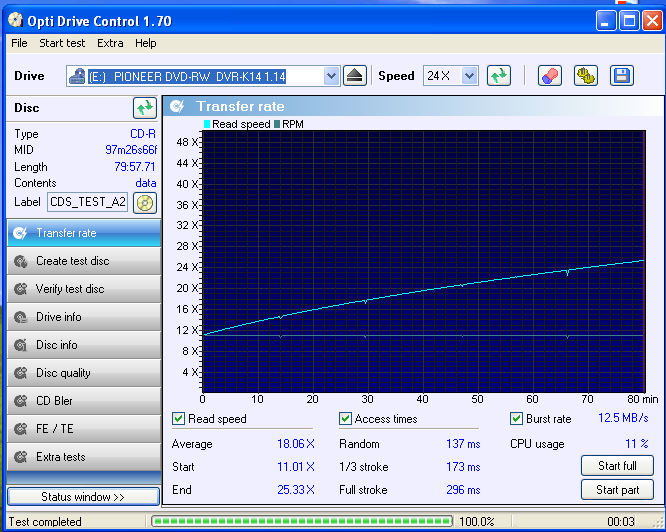
Task: Open Create test disc panel
Action: click(x=84, y=261)
